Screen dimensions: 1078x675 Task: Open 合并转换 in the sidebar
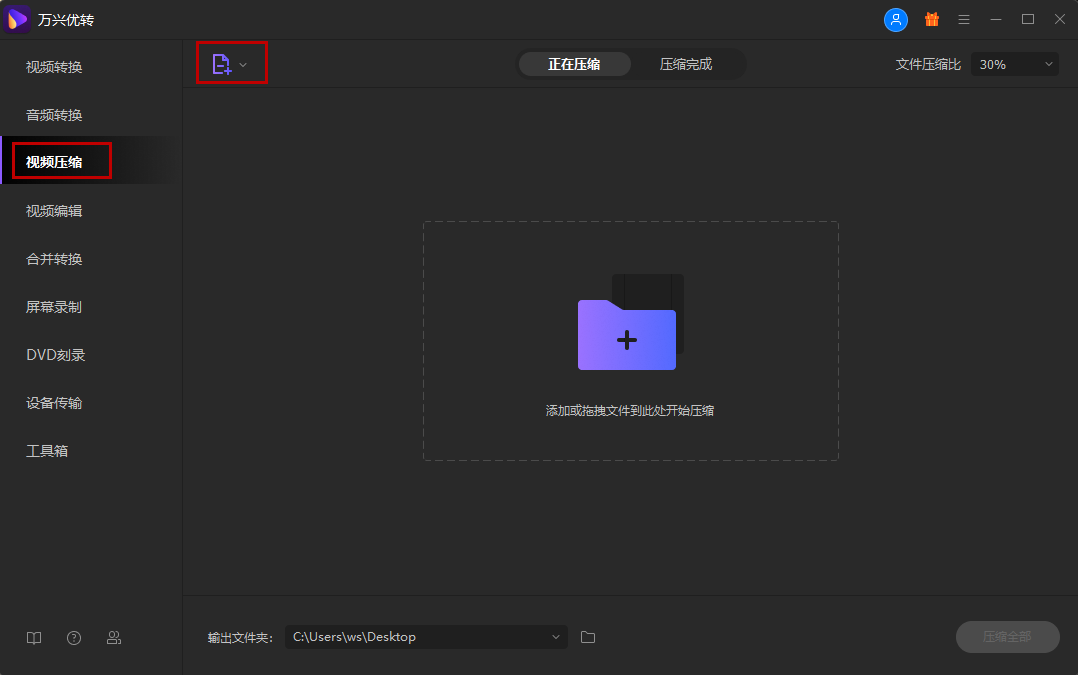(90, 259)
